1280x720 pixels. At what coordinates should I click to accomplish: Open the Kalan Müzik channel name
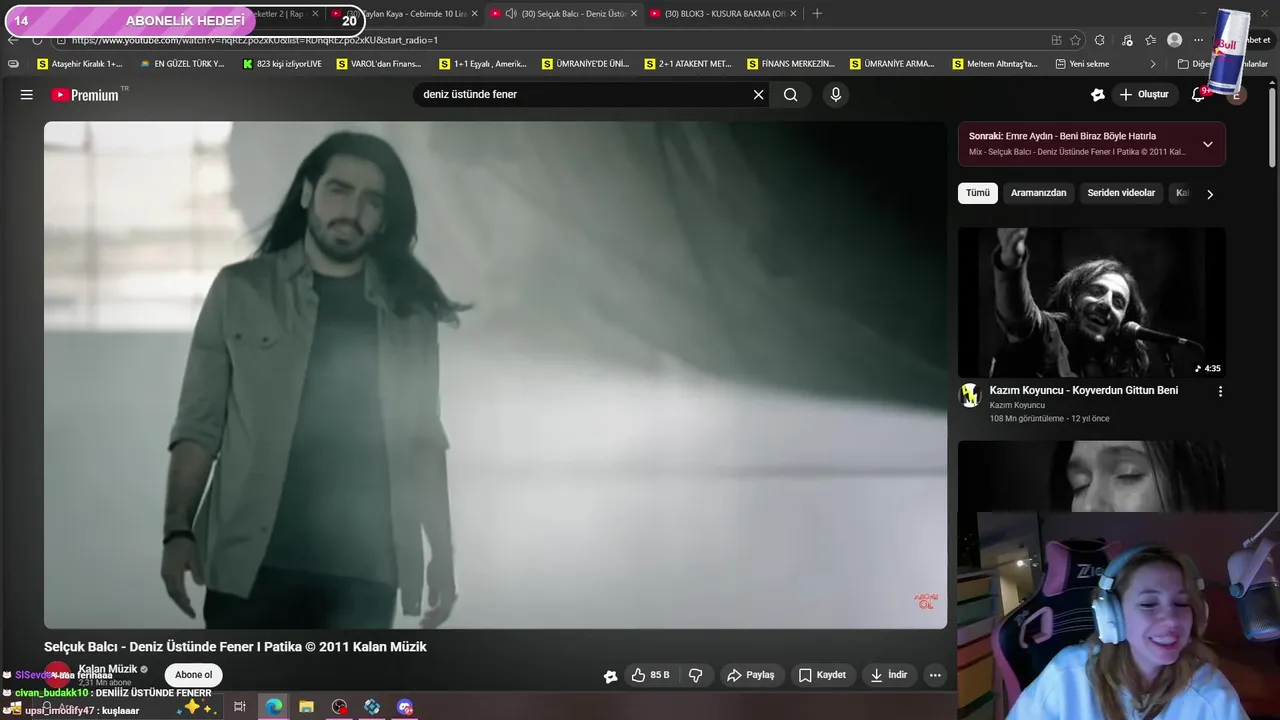[108, 669]
